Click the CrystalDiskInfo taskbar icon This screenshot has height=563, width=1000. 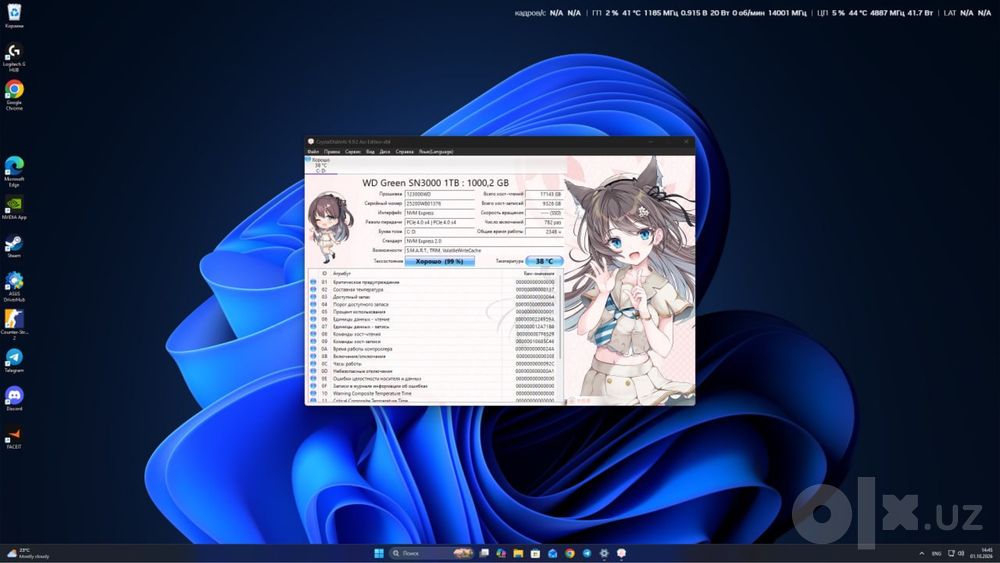(x=621, y=553)
